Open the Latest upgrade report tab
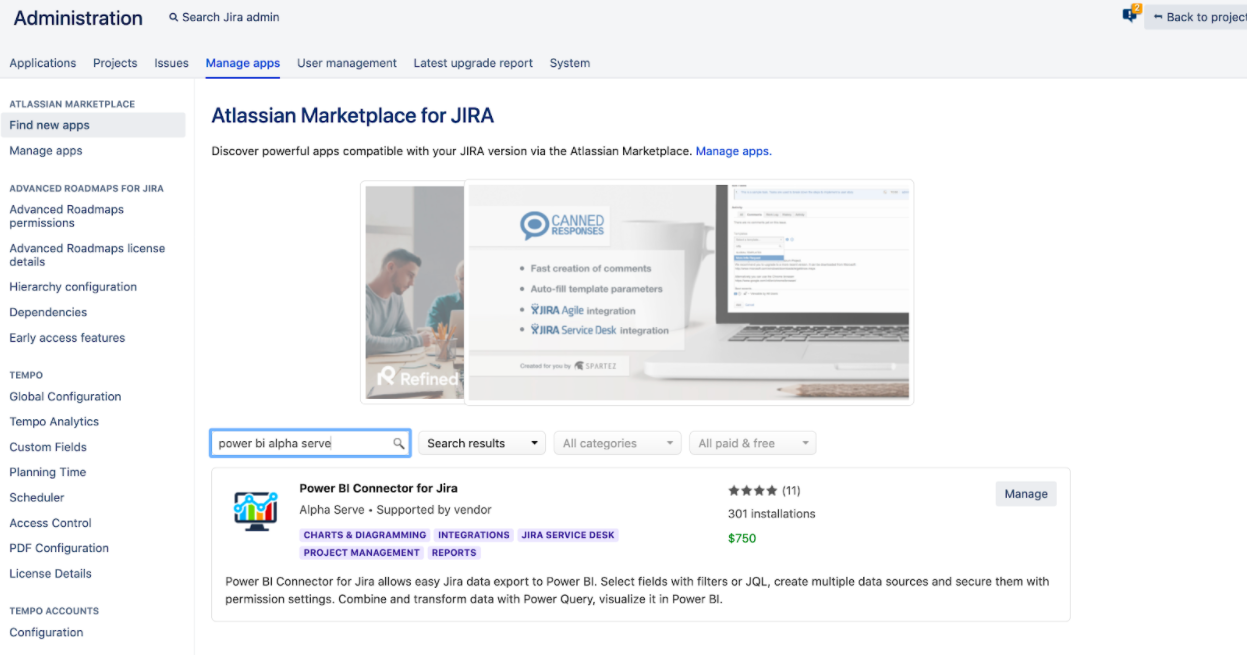 coord(473,63)
